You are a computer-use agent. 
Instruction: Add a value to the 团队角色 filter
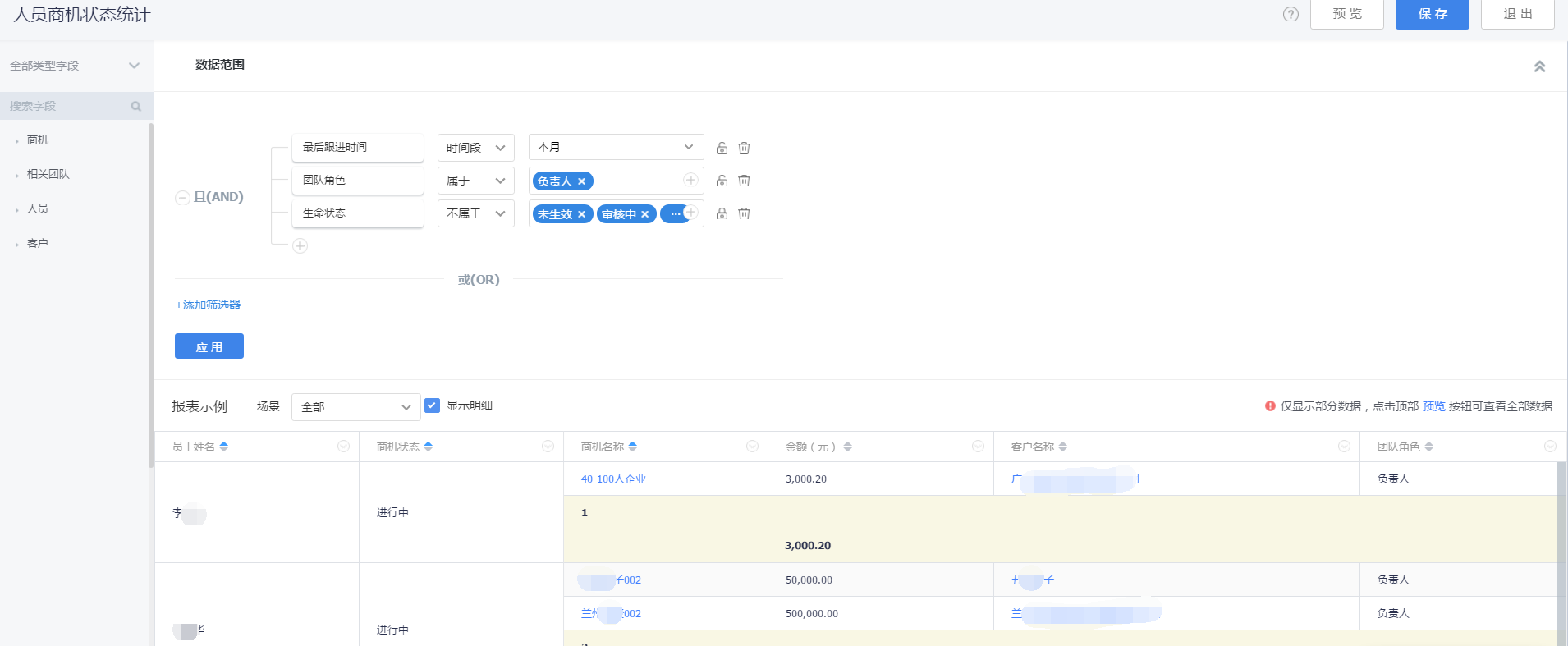pyautogui.click(x=690, y=180)
